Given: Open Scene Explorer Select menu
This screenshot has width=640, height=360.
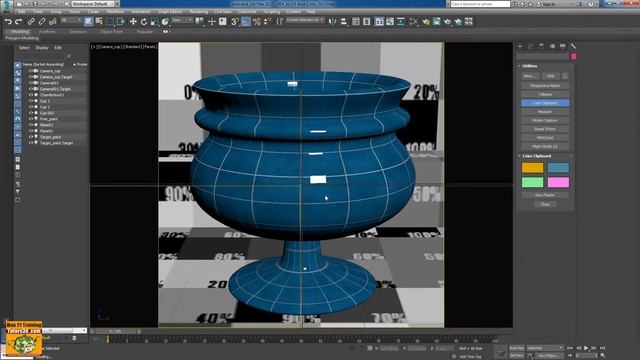Looking at the screenshot, I should pyautogui.click(x=24, y=48).
